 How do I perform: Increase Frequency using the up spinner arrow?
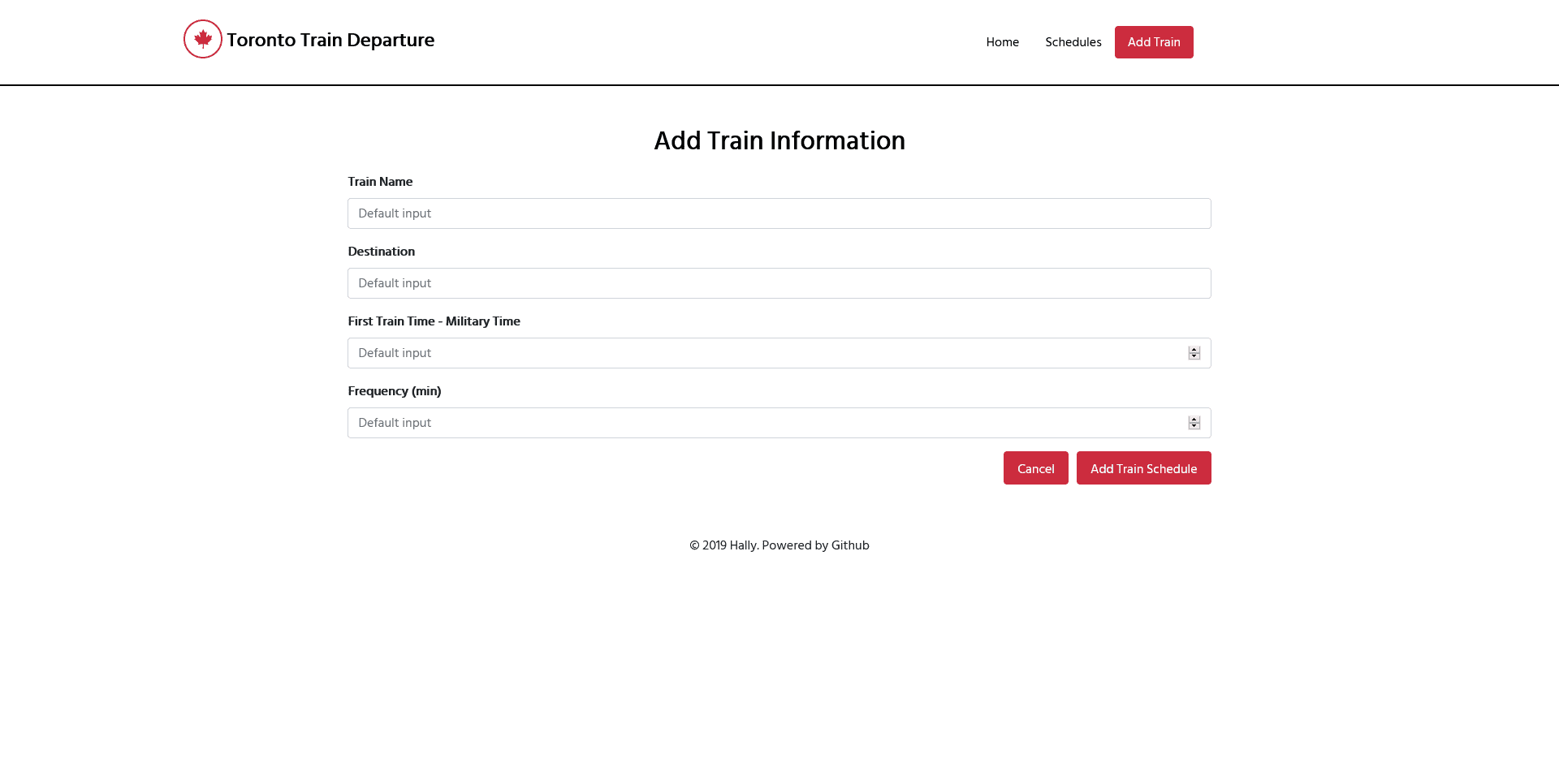(1194, 420)
